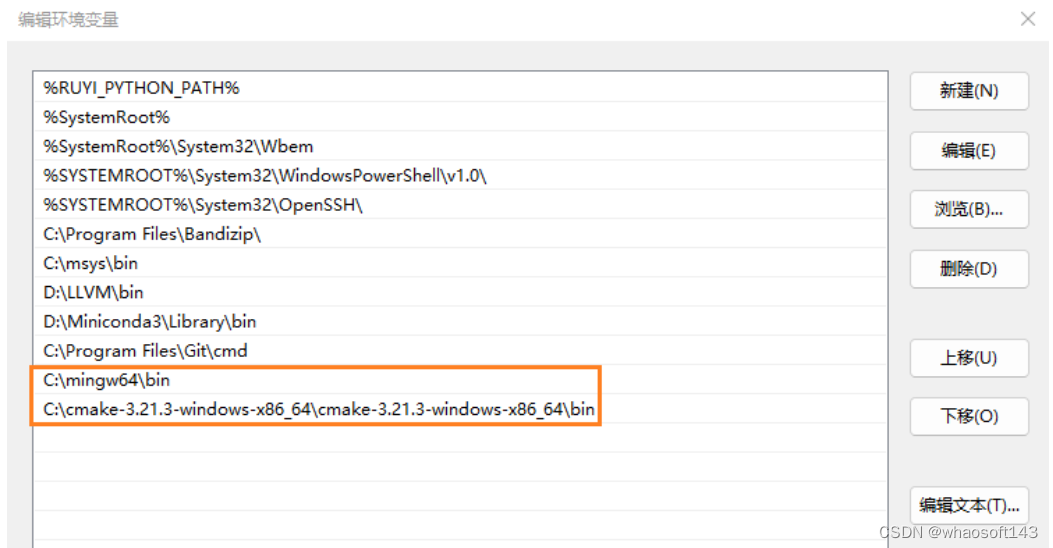Move entry up with 上移(U)

[x=969, y=358]
